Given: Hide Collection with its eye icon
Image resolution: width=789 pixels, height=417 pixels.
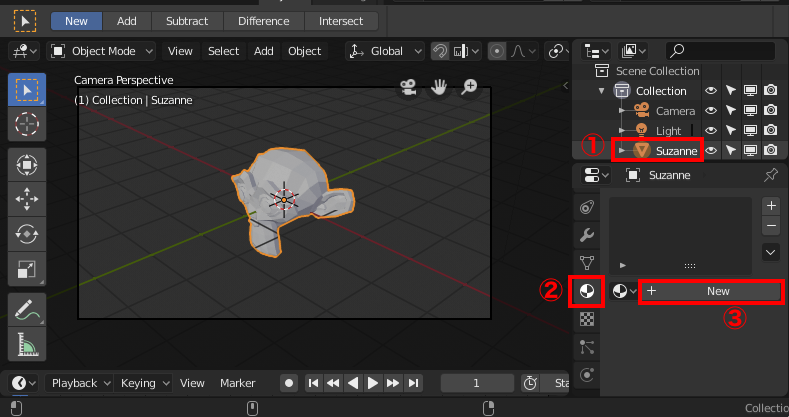Looking at the screenshot, I should 711,91.
